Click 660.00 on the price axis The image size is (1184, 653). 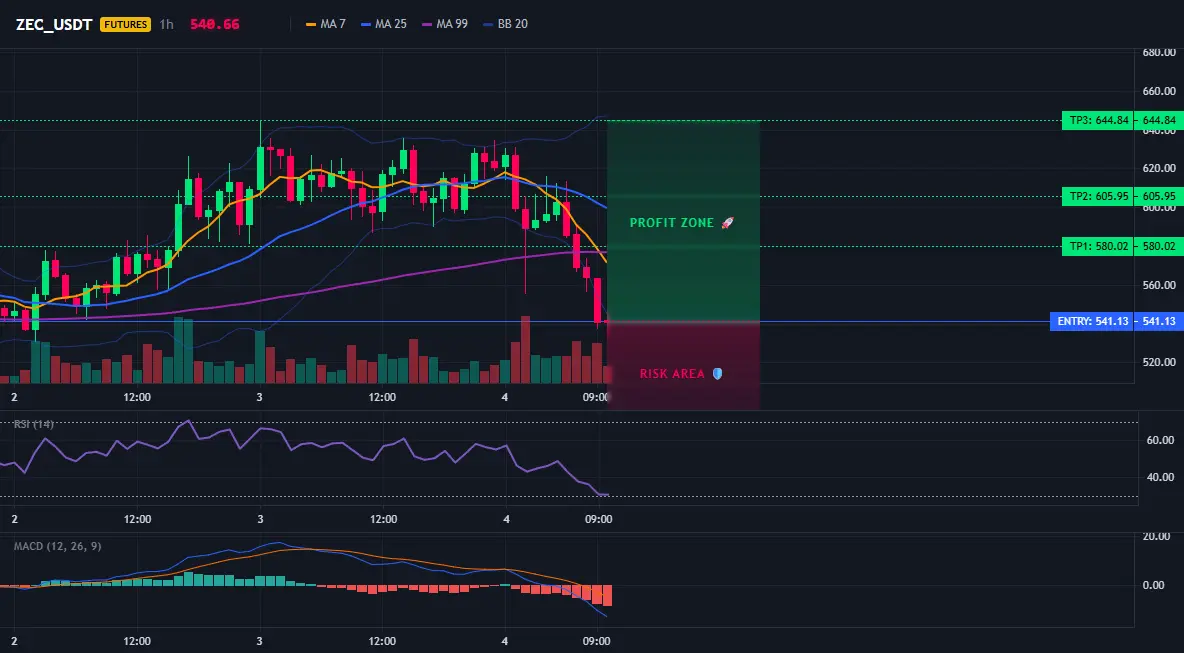point(1159,91)
